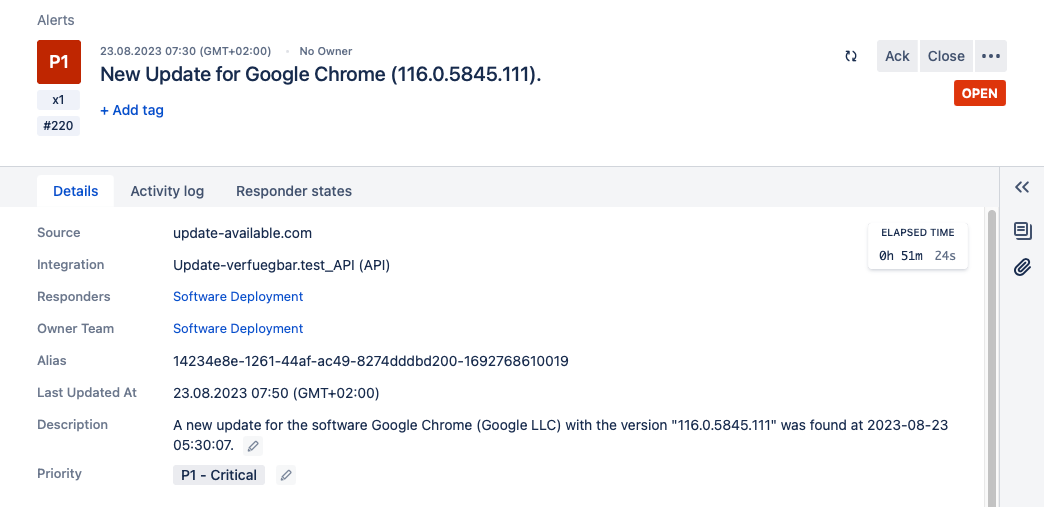Open the three-dots more actions menu
This screenshot has height=507, width=1044.
coord(991,56)
